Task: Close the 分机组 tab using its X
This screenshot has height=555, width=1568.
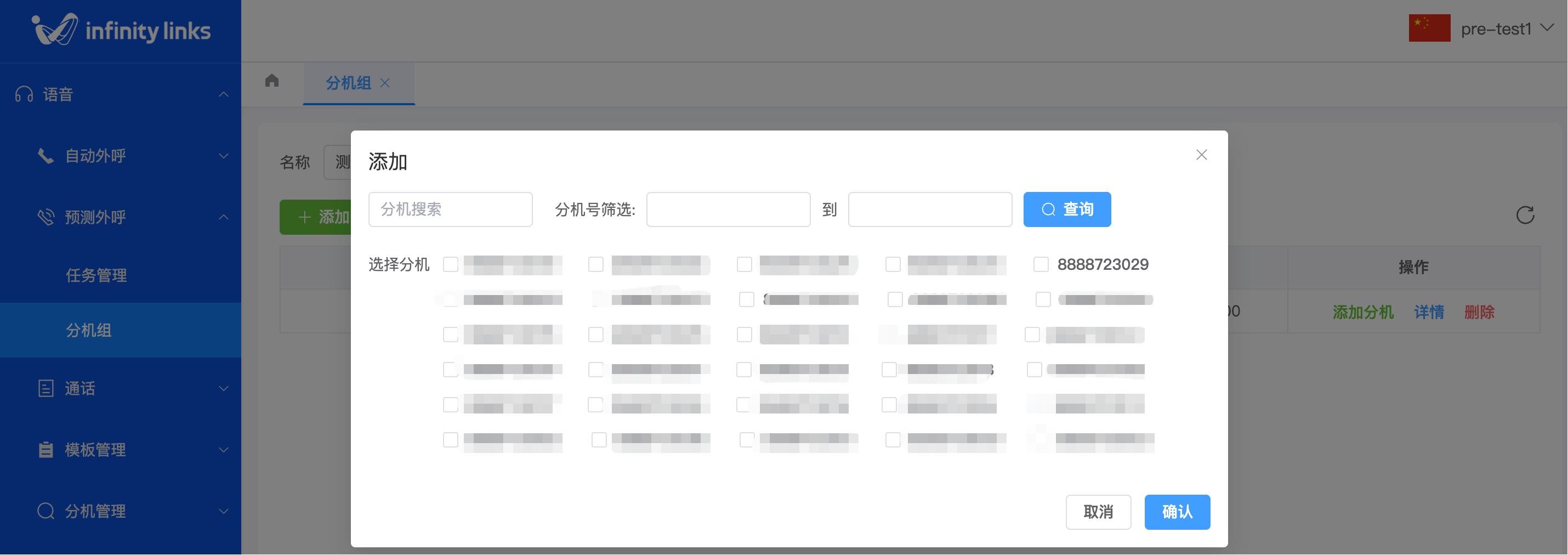Action: pos(385,83)
